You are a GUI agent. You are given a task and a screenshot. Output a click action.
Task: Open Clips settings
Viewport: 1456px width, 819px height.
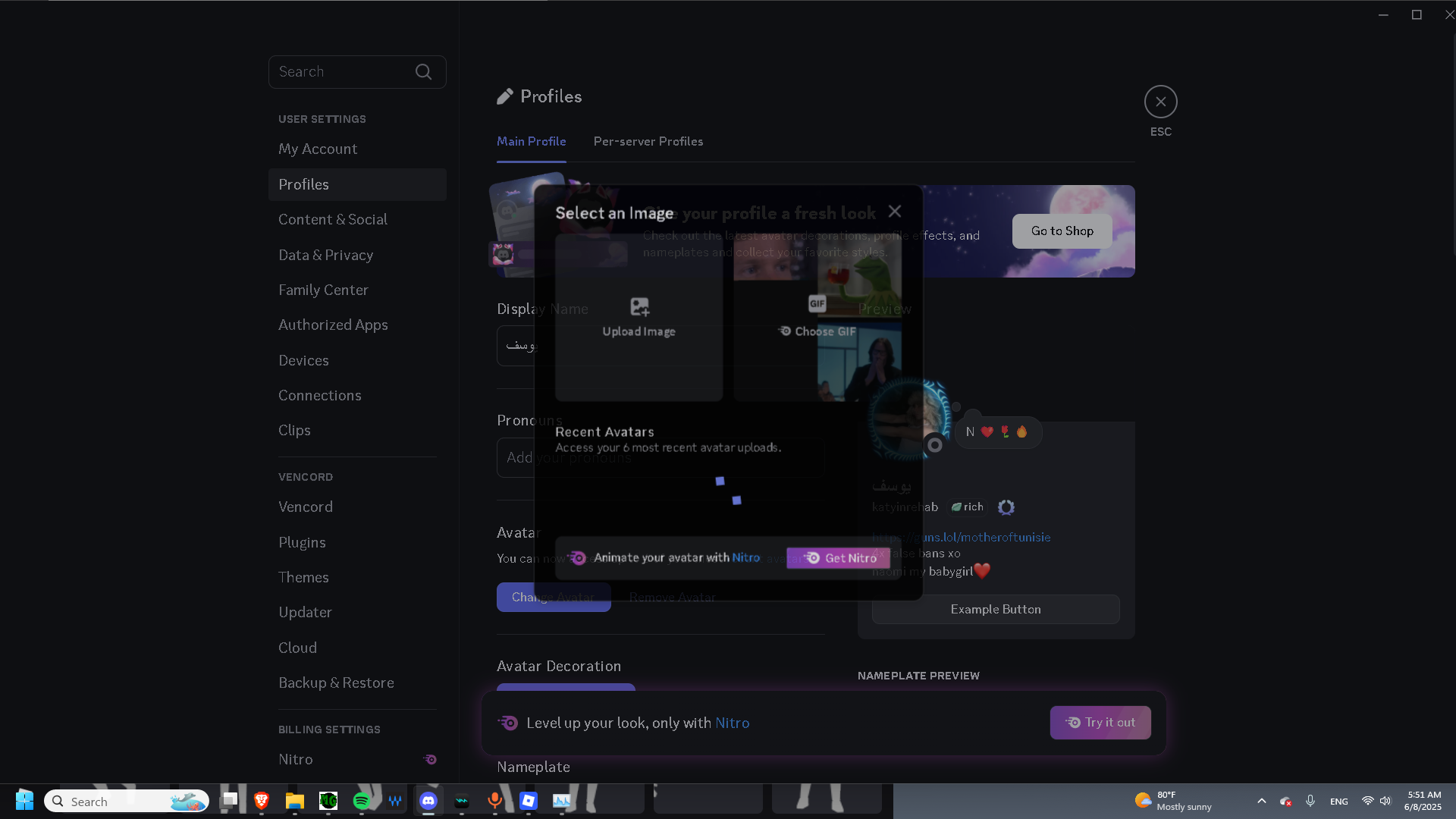click(357, 431)
